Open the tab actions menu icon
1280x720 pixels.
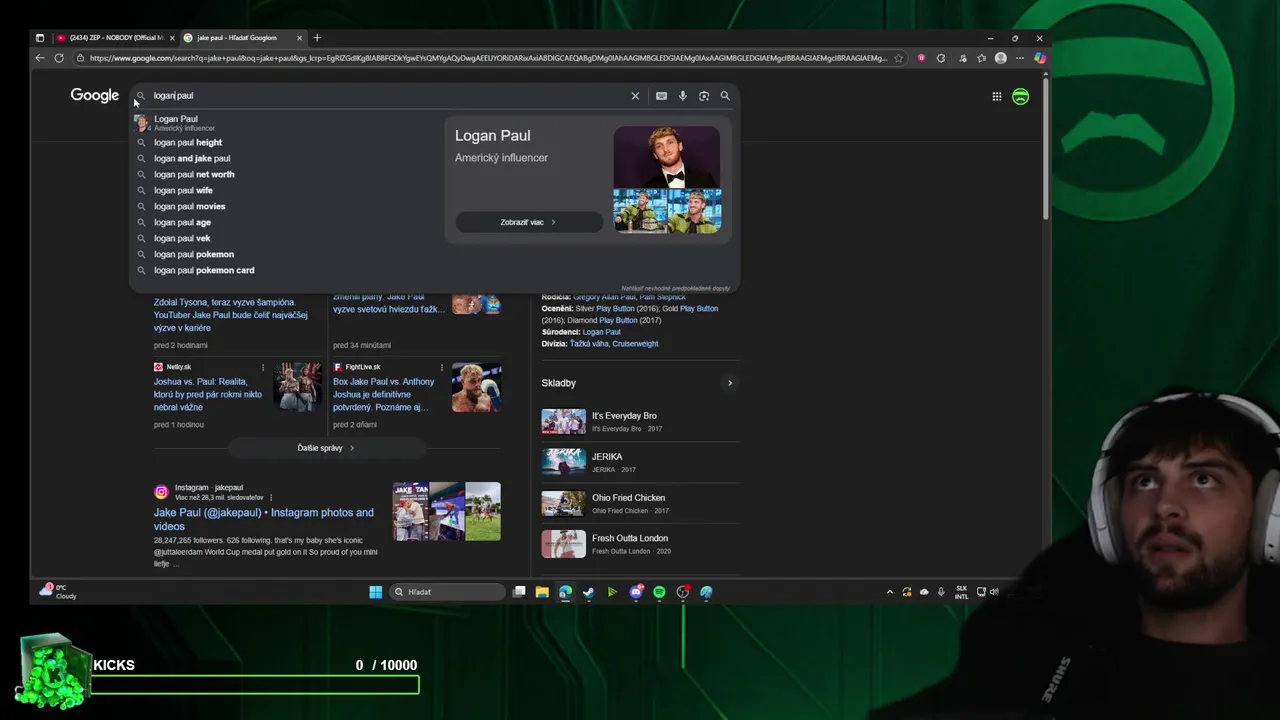coord(40,38)
